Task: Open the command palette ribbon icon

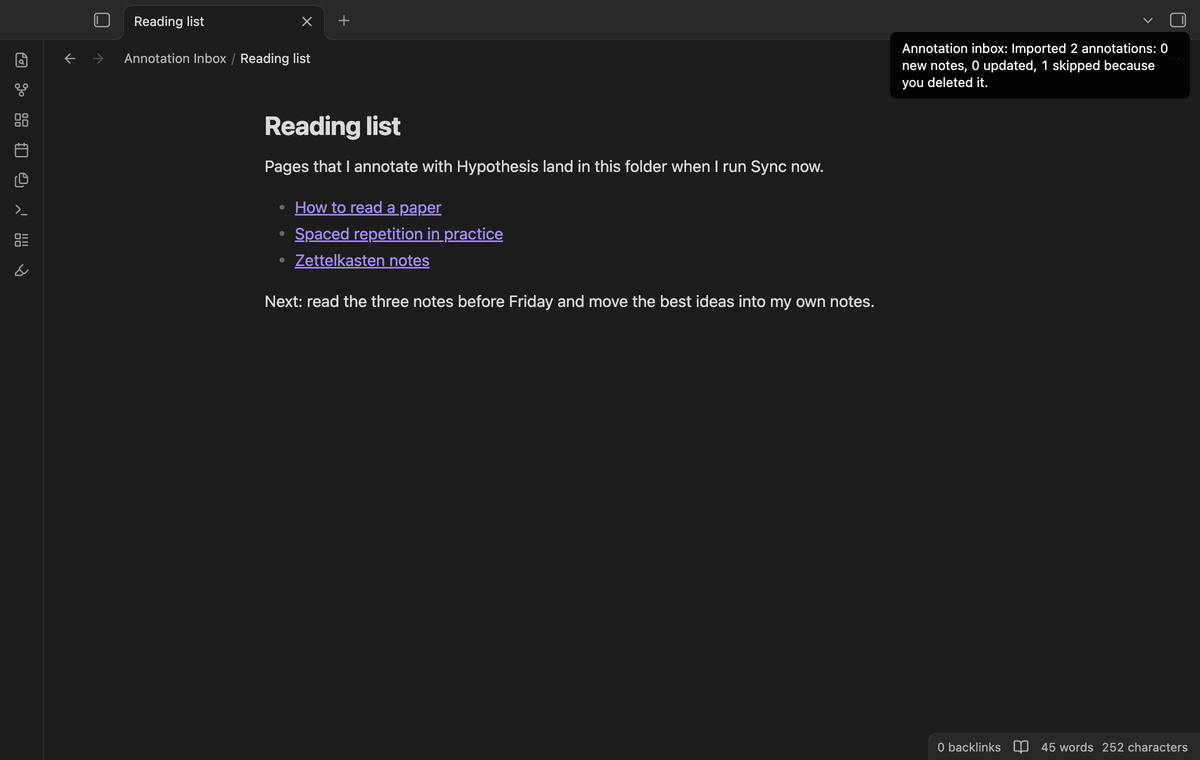Action: (x=22, y=210)
